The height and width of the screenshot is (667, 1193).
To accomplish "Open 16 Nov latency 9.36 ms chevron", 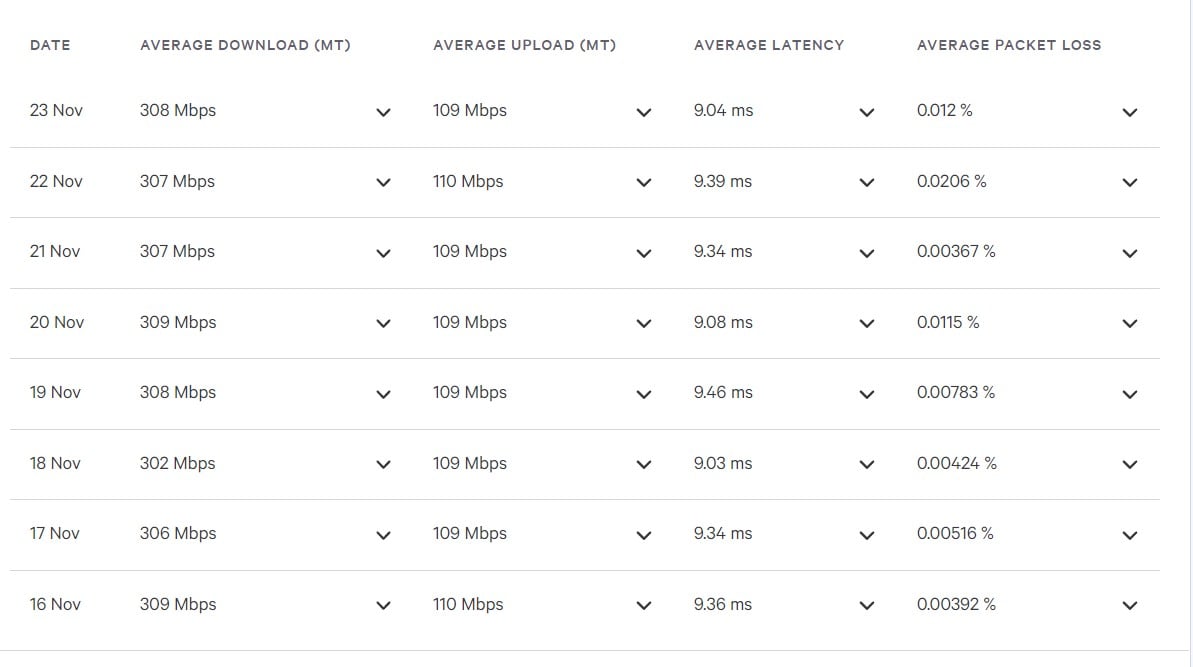I will tap(867, 605).
